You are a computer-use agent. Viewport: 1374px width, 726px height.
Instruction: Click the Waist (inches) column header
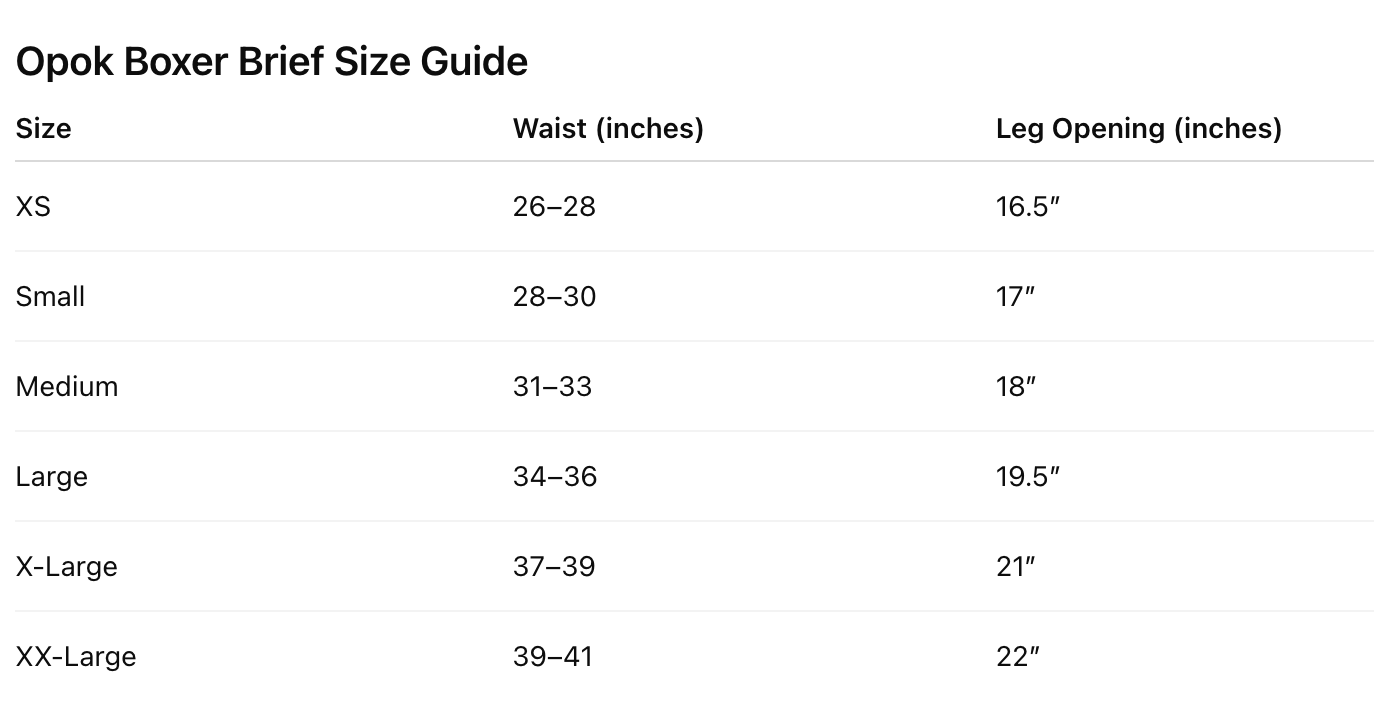[x=608, y=129]
